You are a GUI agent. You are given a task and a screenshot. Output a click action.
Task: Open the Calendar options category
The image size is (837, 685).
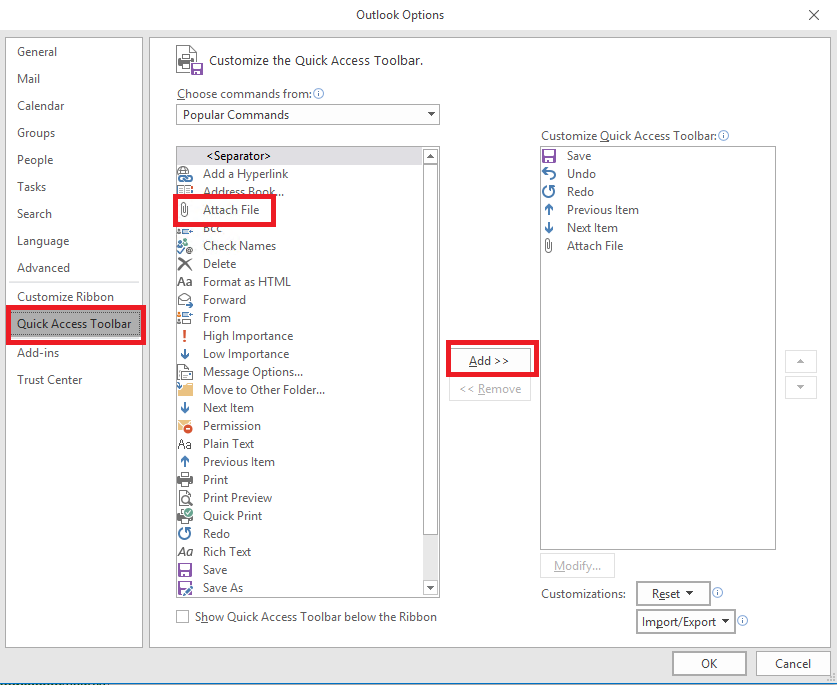pyautogui.click(x=41, y=106)
